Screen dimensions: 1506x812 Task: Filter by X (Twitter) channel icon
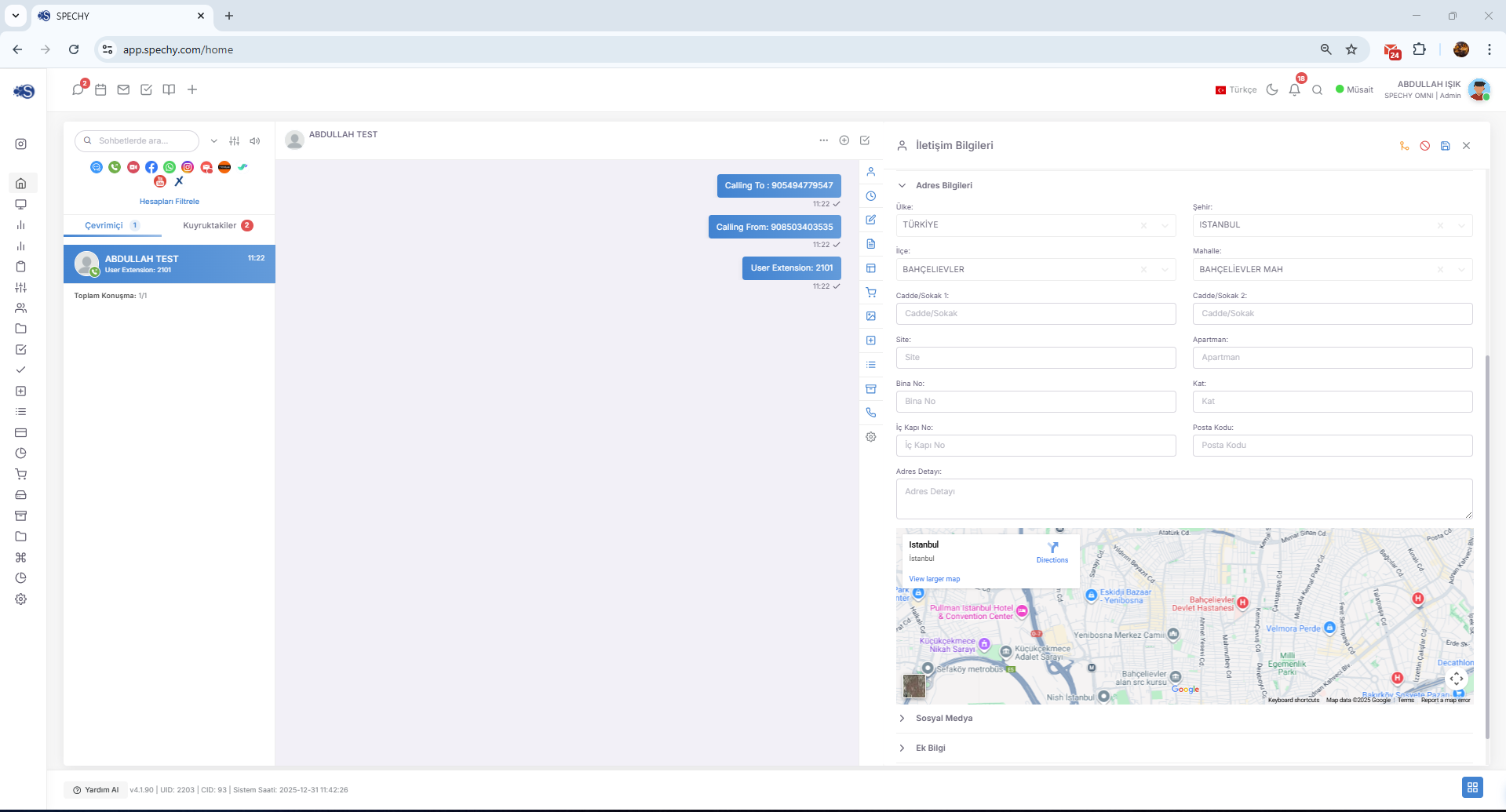pyautogui.click(x=179, y=181)
